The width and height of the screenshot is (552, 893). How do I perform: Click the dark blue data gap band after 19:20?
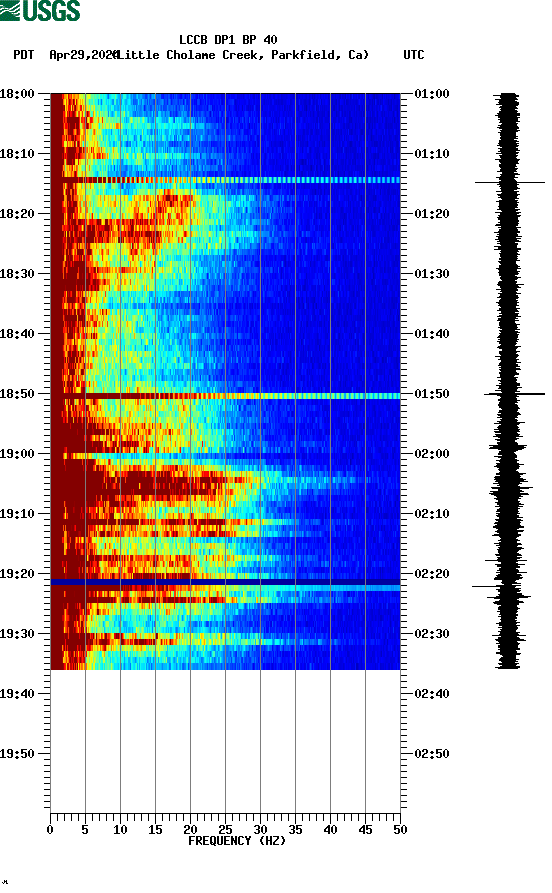point(226,582)
